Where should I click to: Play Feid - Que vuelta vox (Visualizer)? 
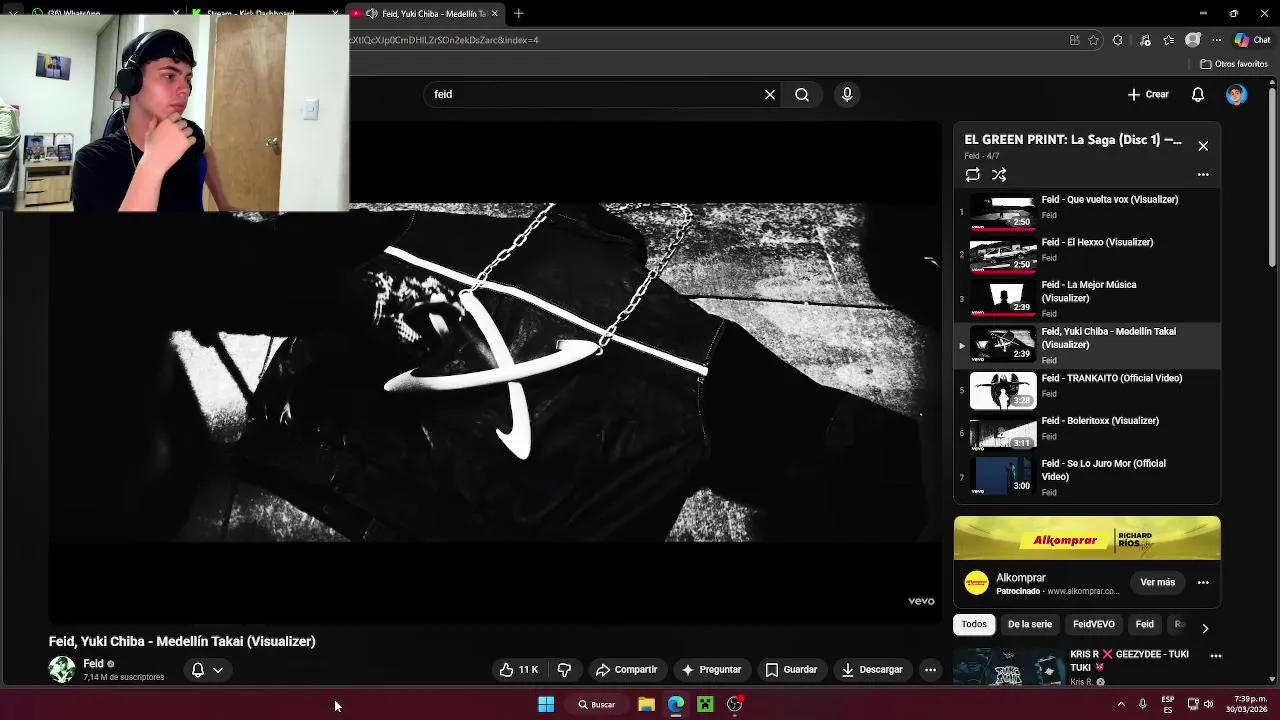tap(1087, 211)
